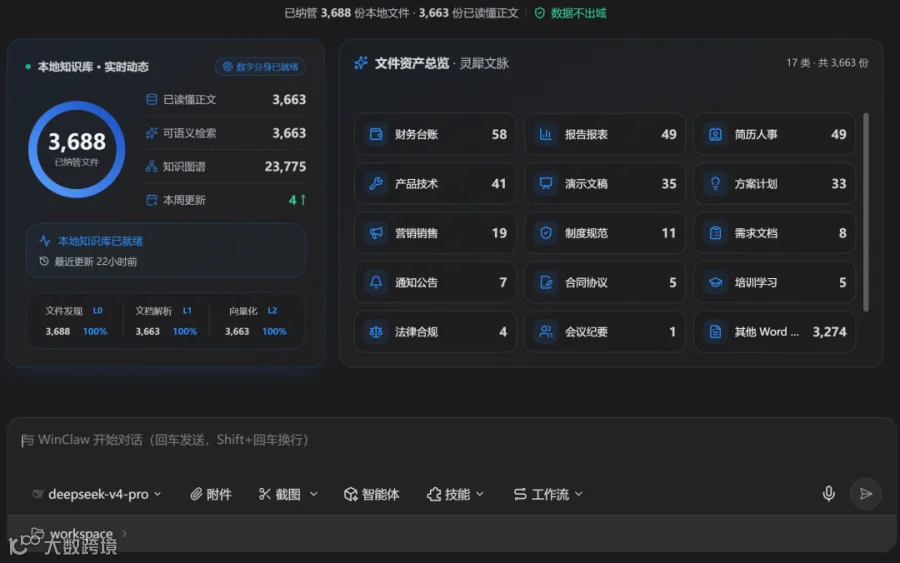Click the 已读懂正文 database icon
The image size is (900, 563).
152,99
